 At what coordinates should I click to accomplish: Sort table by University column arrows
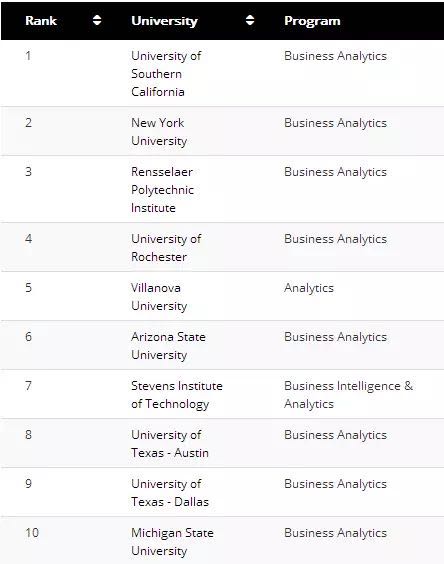[250, 20]
